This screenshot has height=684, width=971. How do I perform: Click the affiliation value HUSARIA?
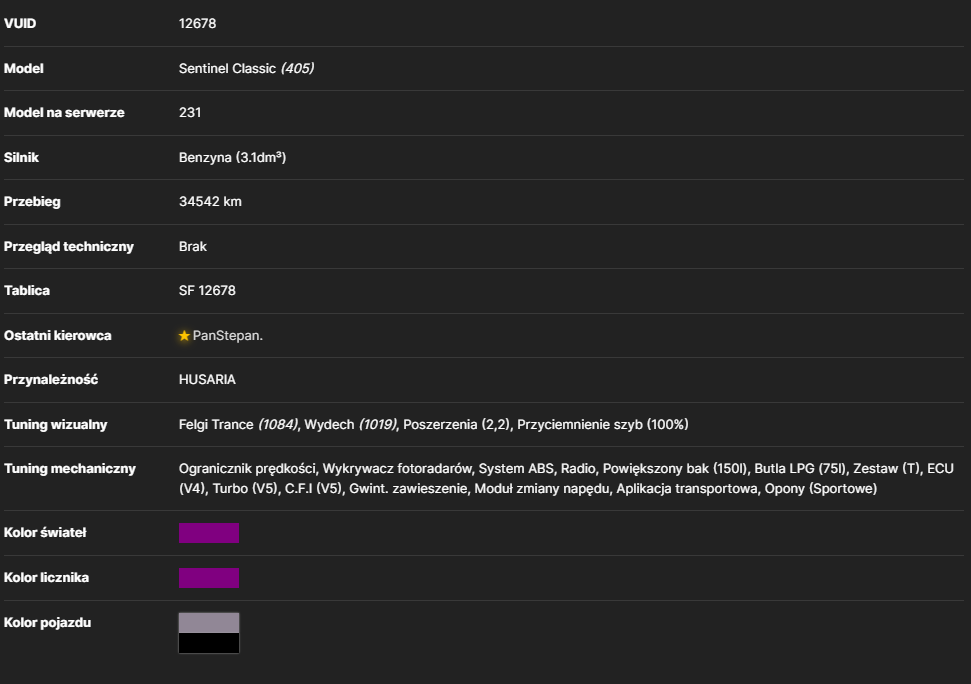pyautogui.click(x=207, y=379)
